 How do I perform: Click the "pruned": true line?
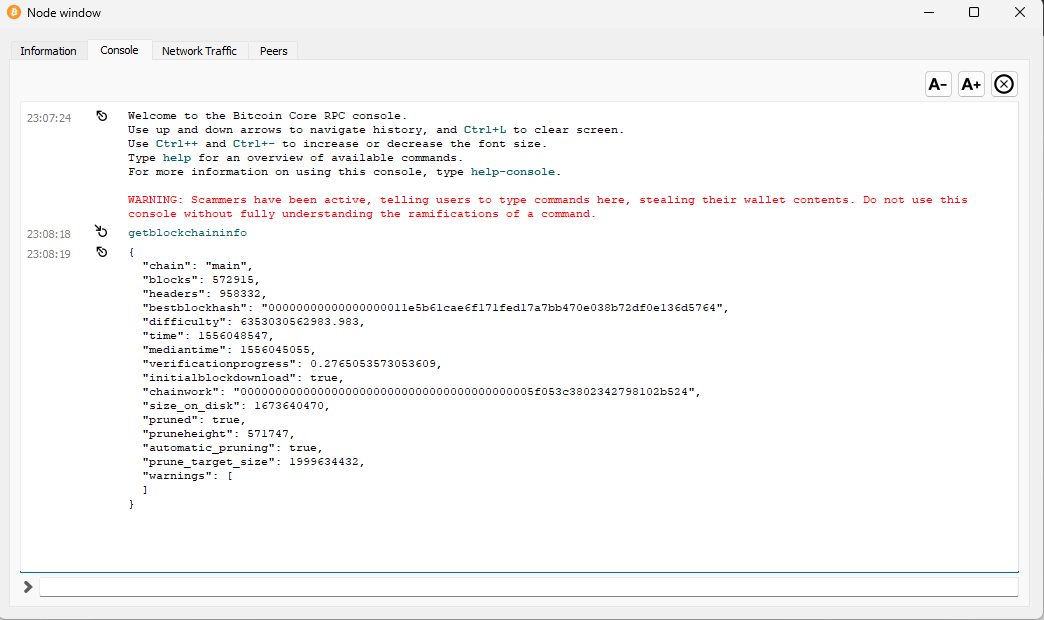194,420
